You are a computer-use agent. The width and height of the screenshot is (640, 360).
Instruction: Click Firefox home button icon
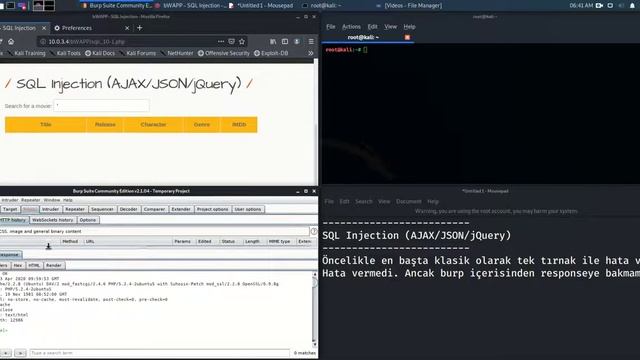coord(11,41)
